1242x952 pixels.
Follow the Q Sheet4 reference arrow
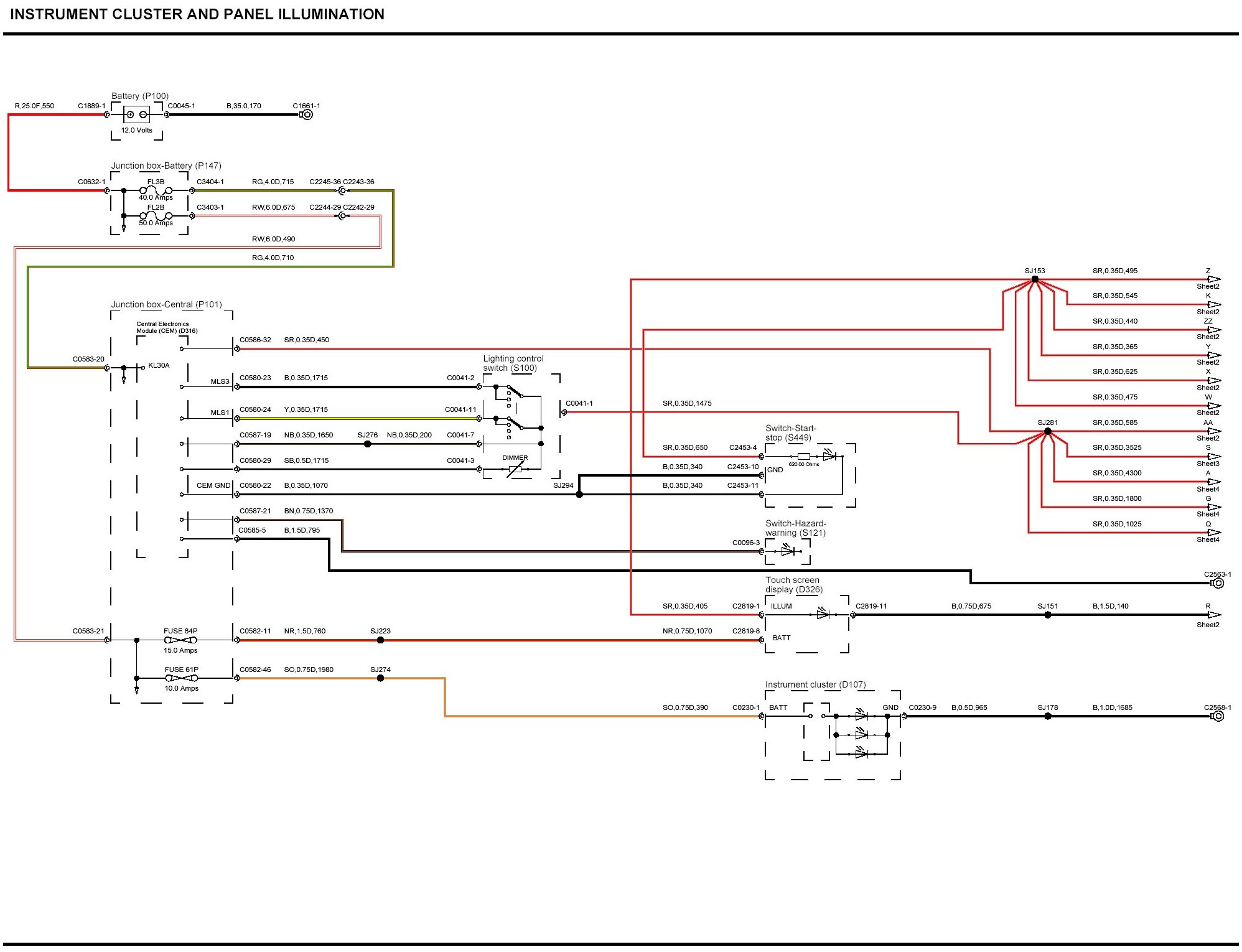coord(1213,533)
